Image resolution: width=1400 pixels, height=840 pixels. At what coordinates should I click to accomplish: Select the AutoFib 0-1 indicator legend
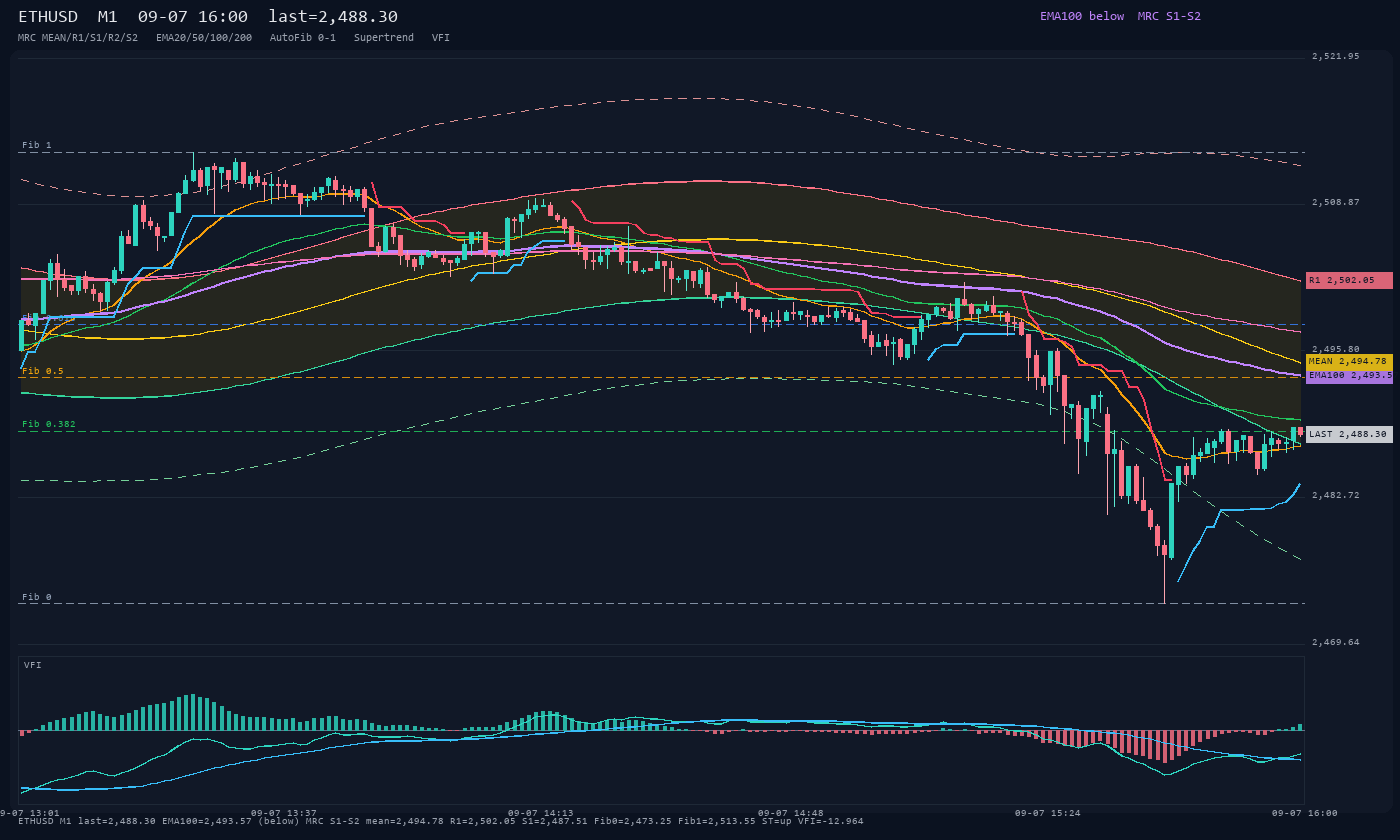303,38
